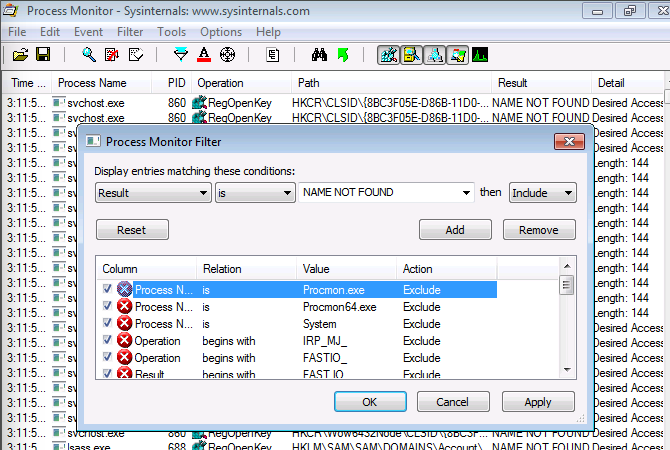The width and height of the screenshot is (670, 450).
Task: Uncheck the FAST IO result filter checkbox
Action: coord(107,374)
